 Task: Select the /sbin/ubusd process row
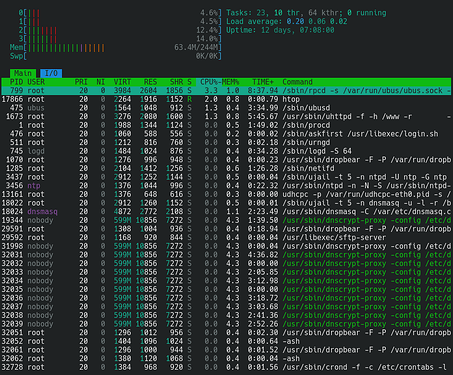226,108
